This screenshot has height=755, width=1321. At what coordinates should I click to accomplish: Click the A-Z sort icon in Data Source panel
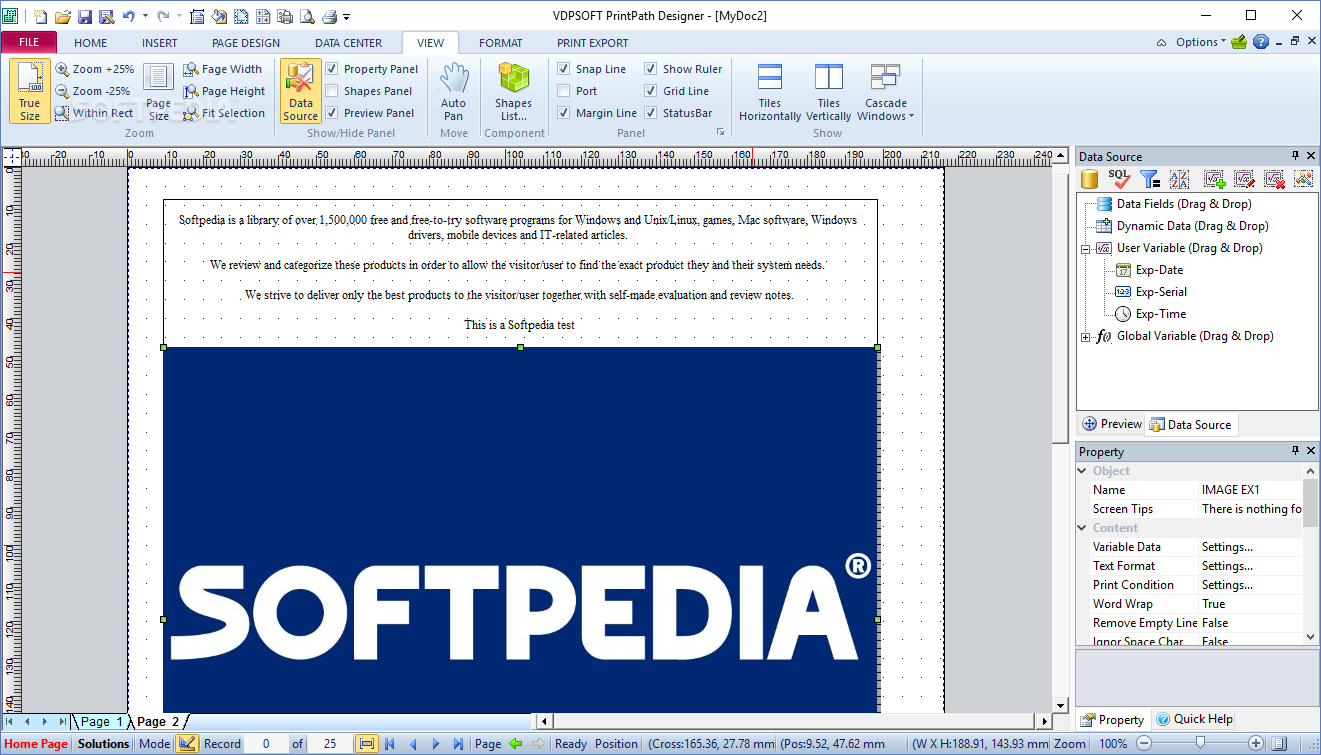(x=1179, y=179)
